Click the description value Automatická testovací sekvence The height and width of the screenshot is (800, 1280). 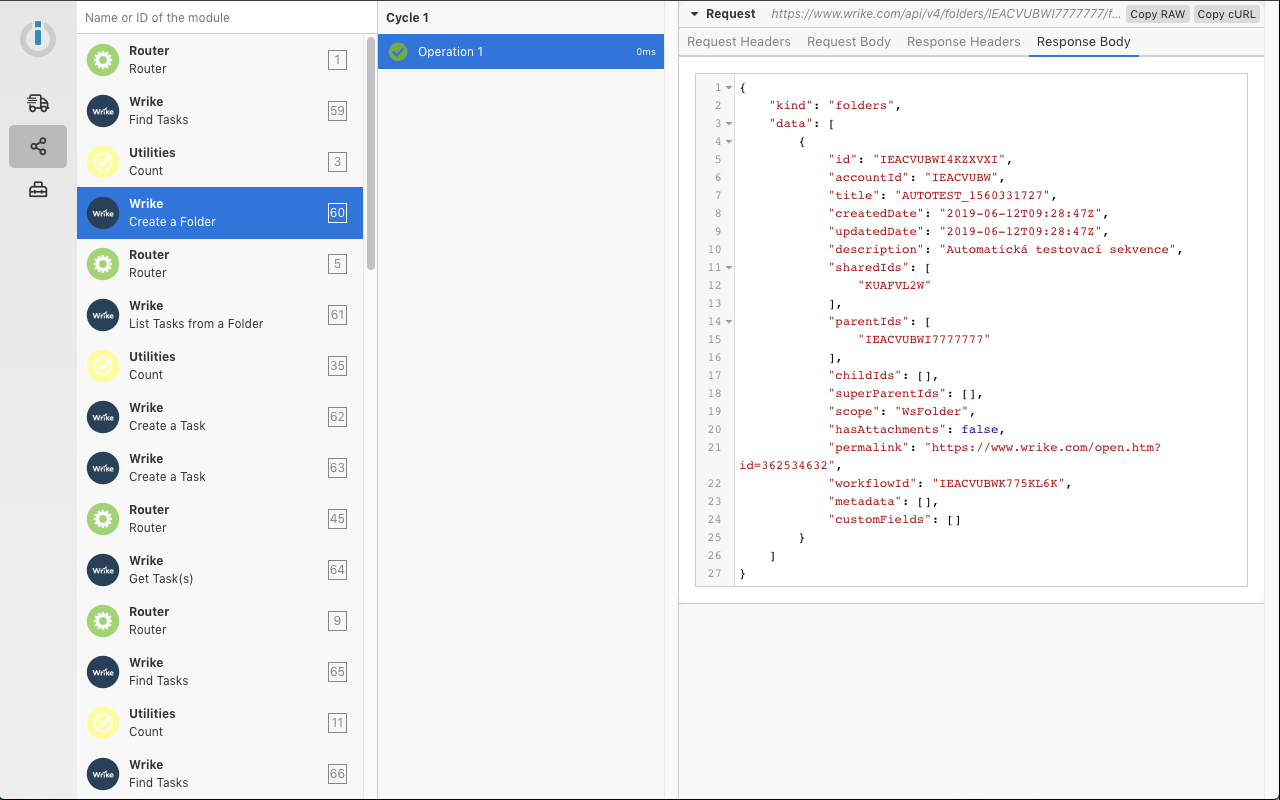pos(1057,250)
